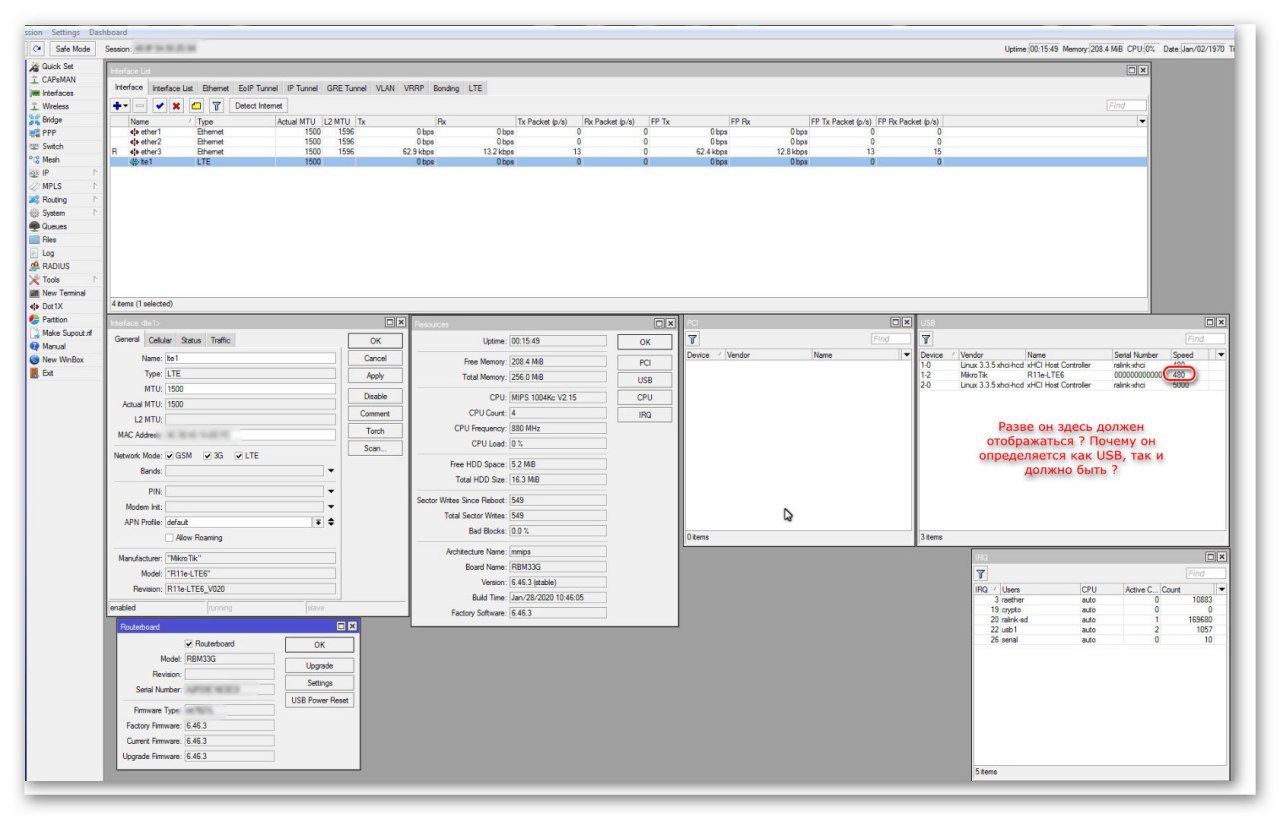This screenshot has width=1280, height=819.
Task: Open the Wireless menu item
Action: coord(55,106)
